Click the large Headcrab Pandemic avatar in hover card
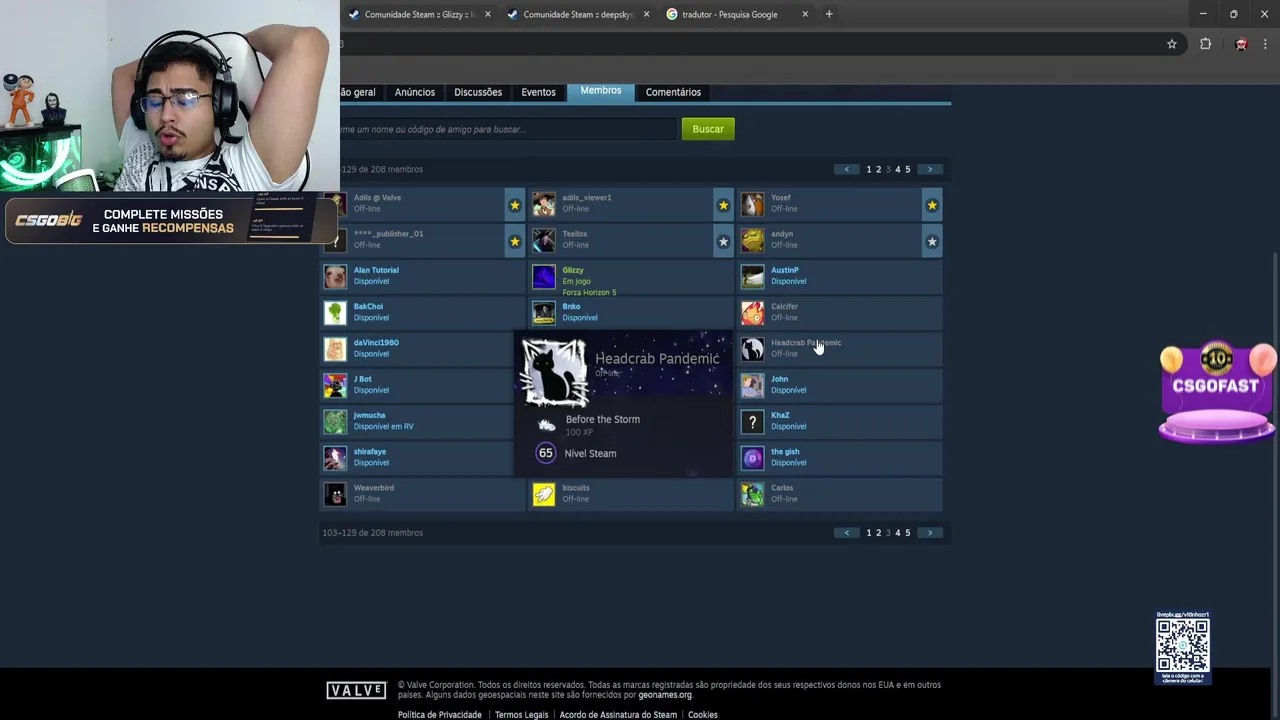1280x720 pixels. 554,373
